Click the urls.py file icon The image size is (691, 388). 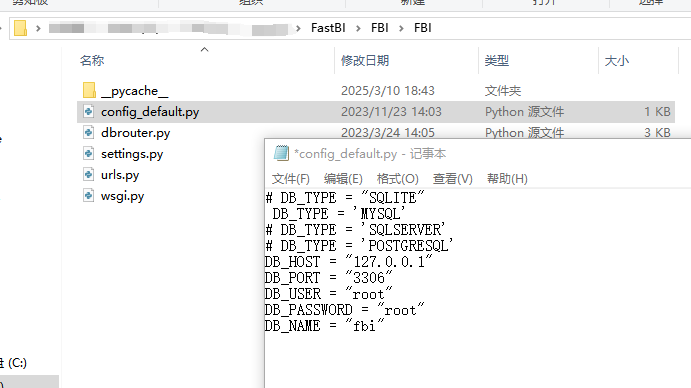tap(89, 175)
